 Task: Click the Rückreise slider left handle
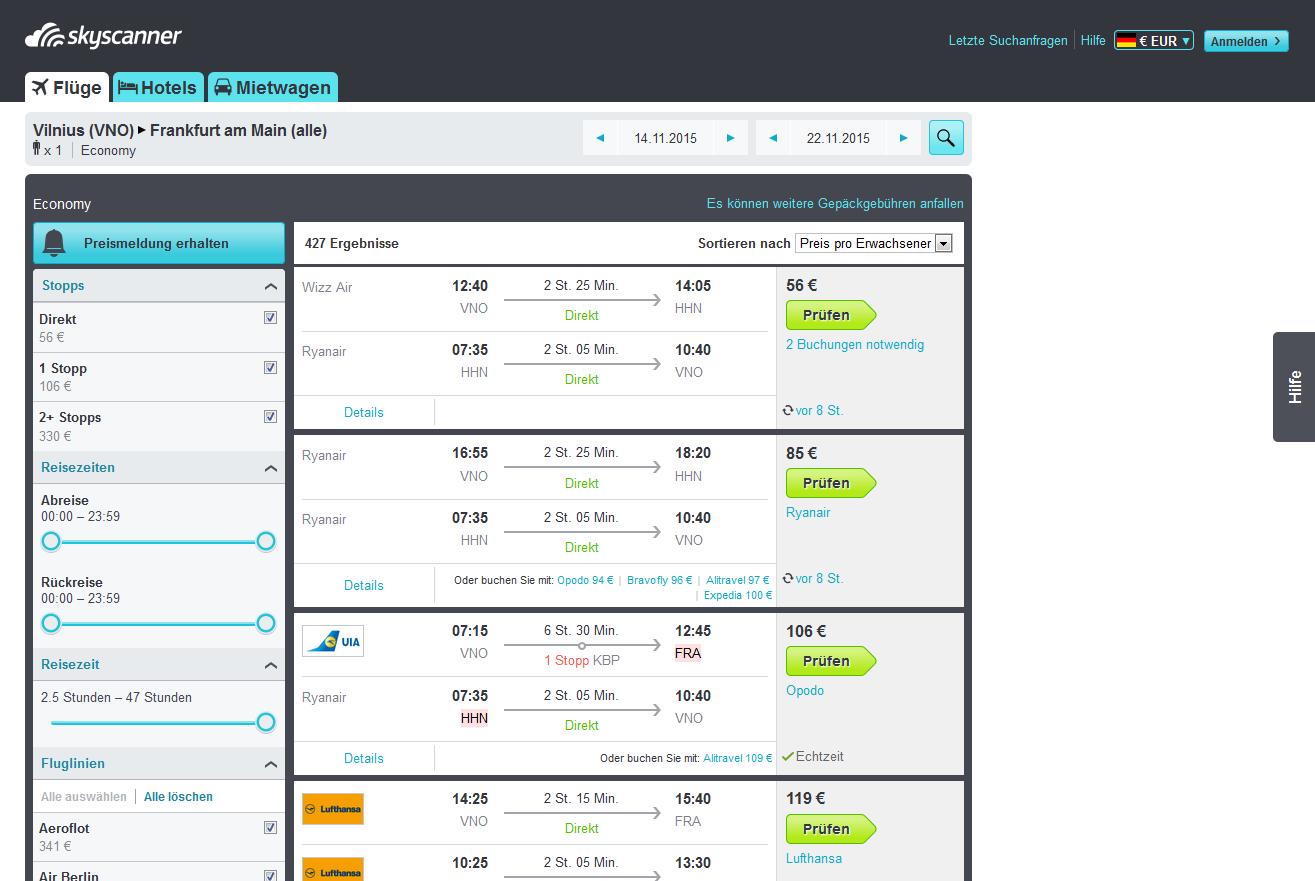pyautogui.click(x=51, y=623)
